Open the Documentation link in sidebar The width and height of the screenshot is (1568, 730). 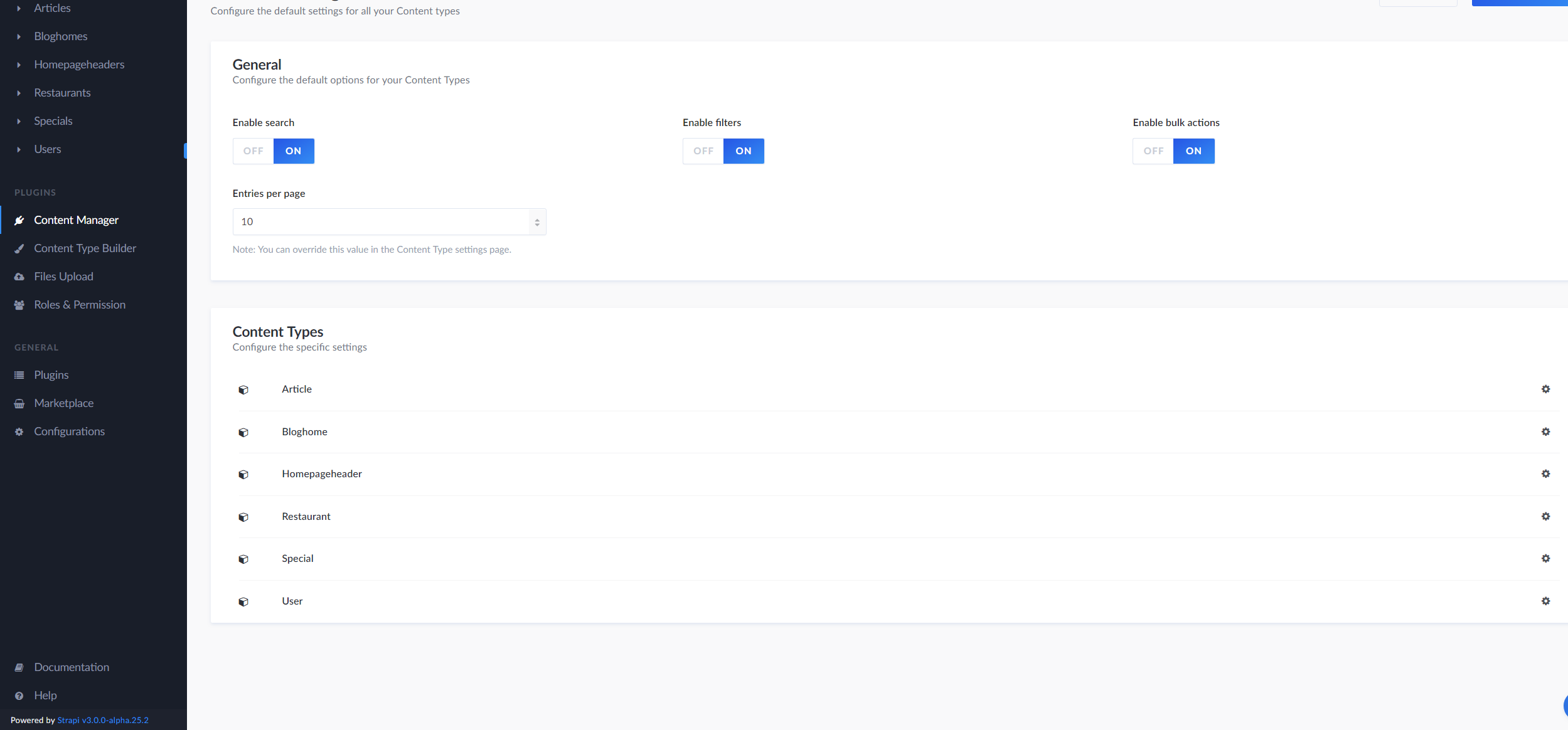click(x=72, y=667)
